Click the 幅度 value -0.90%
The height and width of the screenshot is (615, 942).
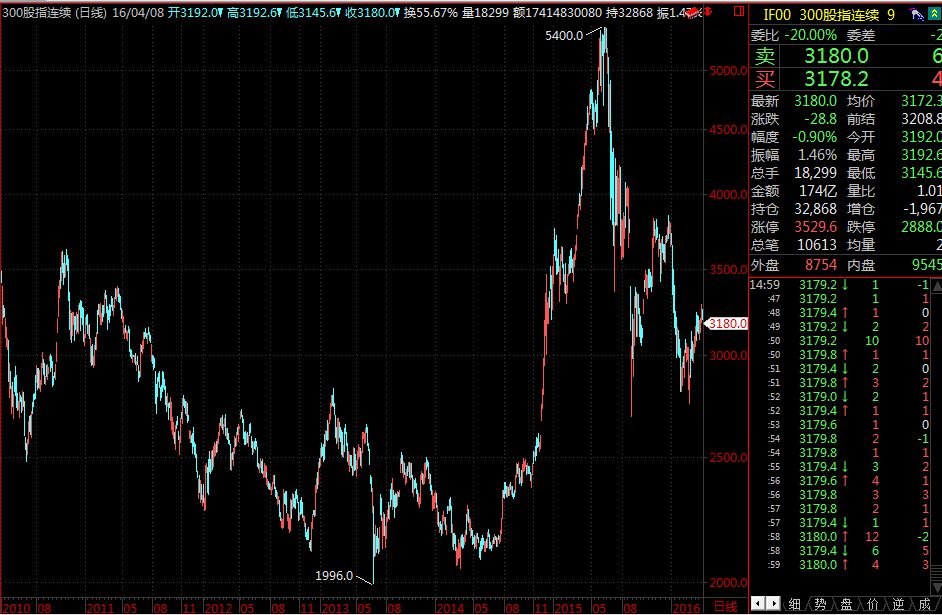tap(815, 137)
